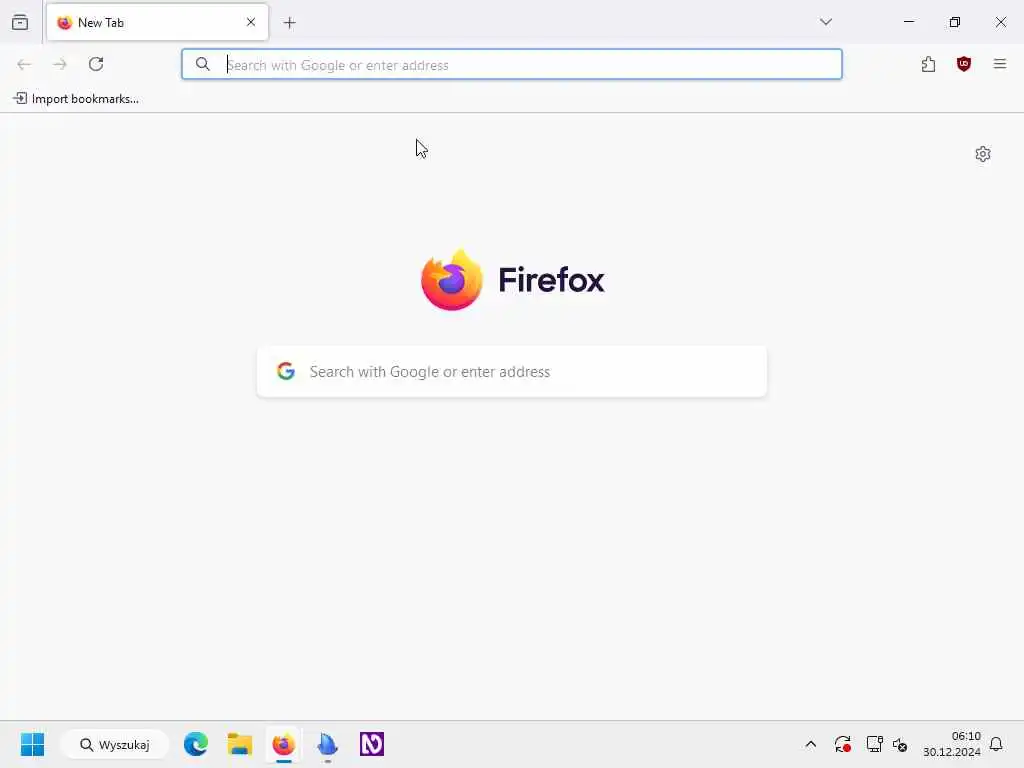The height and width of the screenshot is (768, 1024).
Task: Go forward one page
Action: point(60,64)
